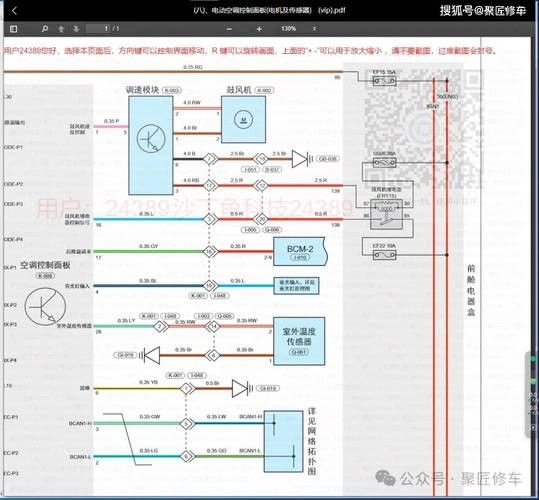This screenshot has height=500, width=539.
Task: Click the 详见网络拓扑图 network box
Action: (283, 441)
